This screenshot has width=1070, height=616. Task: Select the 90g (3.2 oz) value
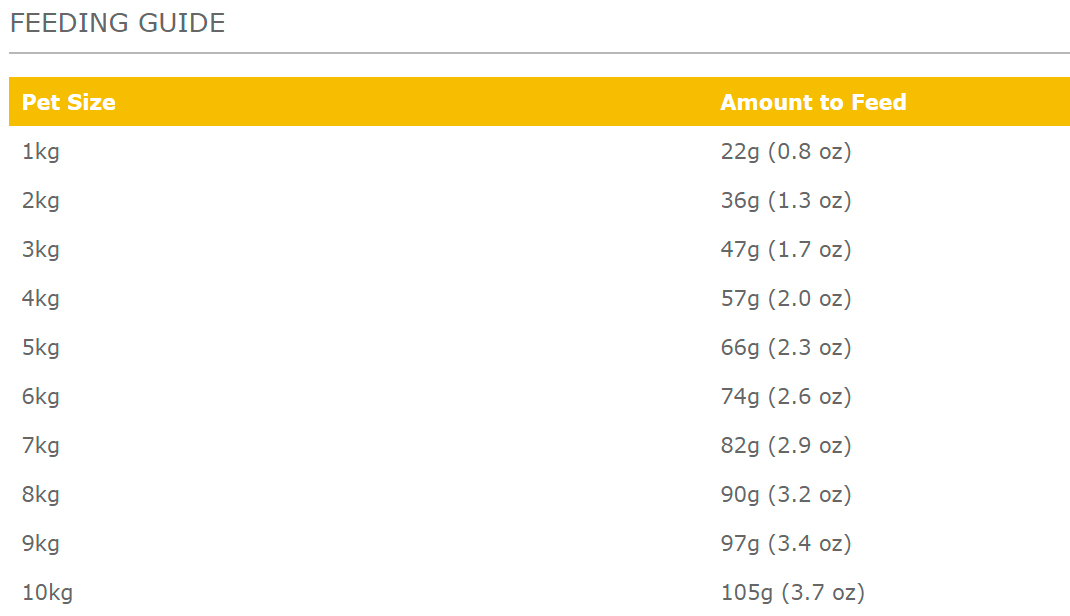pyautogui.click(x=785, y=495)
